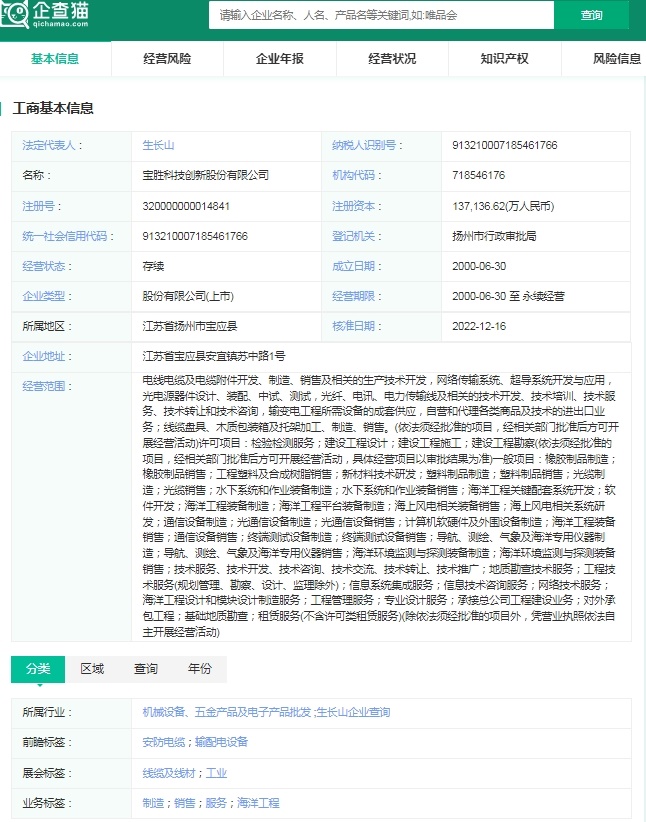Open the 生长山企业查询 link
646x822 pixels.
[353, 712]
